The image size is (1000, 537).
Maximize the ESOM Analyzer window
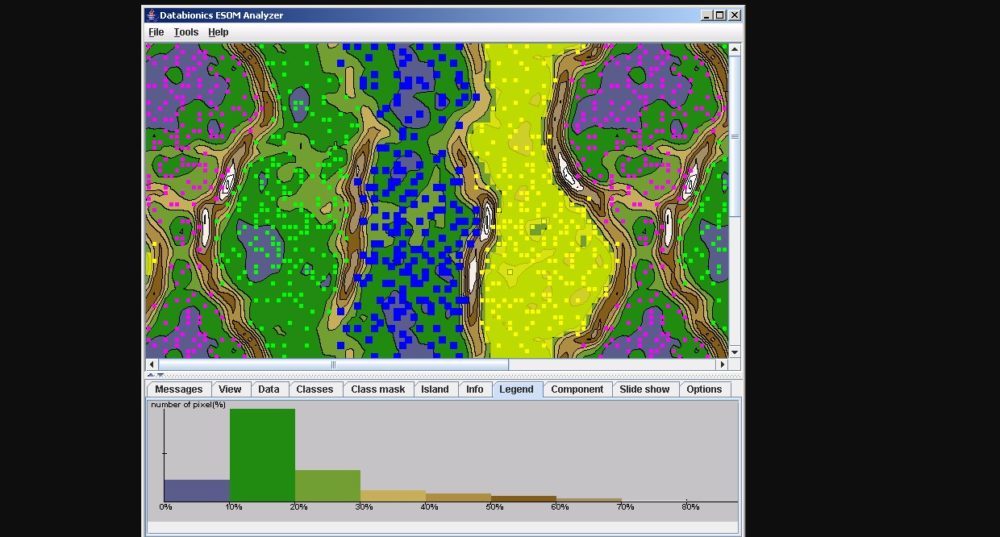click(x=720, y=15)
